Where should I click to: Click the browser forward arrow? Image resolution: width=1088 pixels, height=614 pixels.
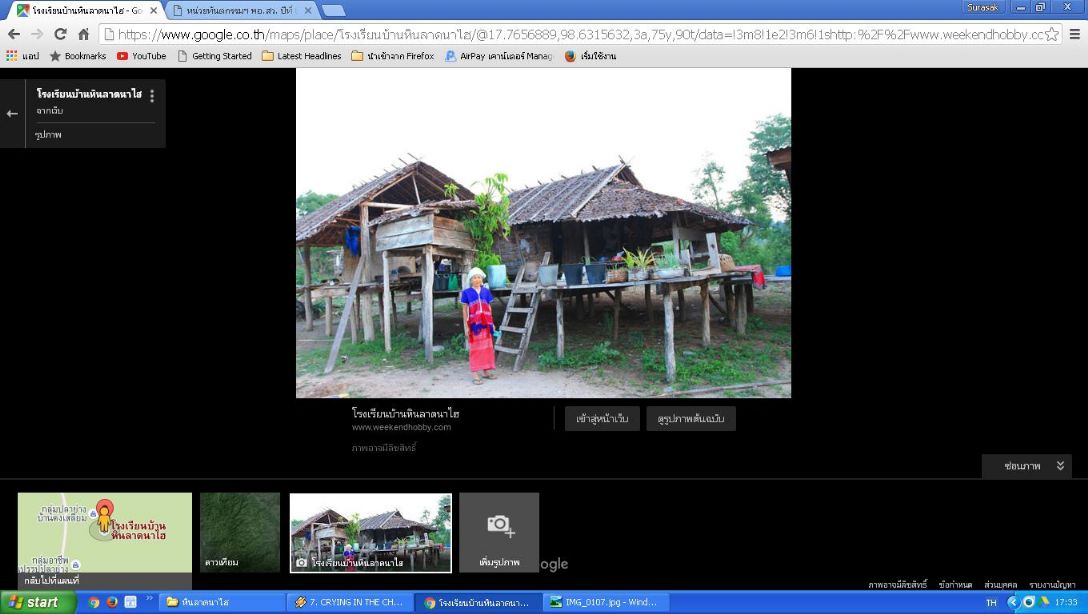37,34
